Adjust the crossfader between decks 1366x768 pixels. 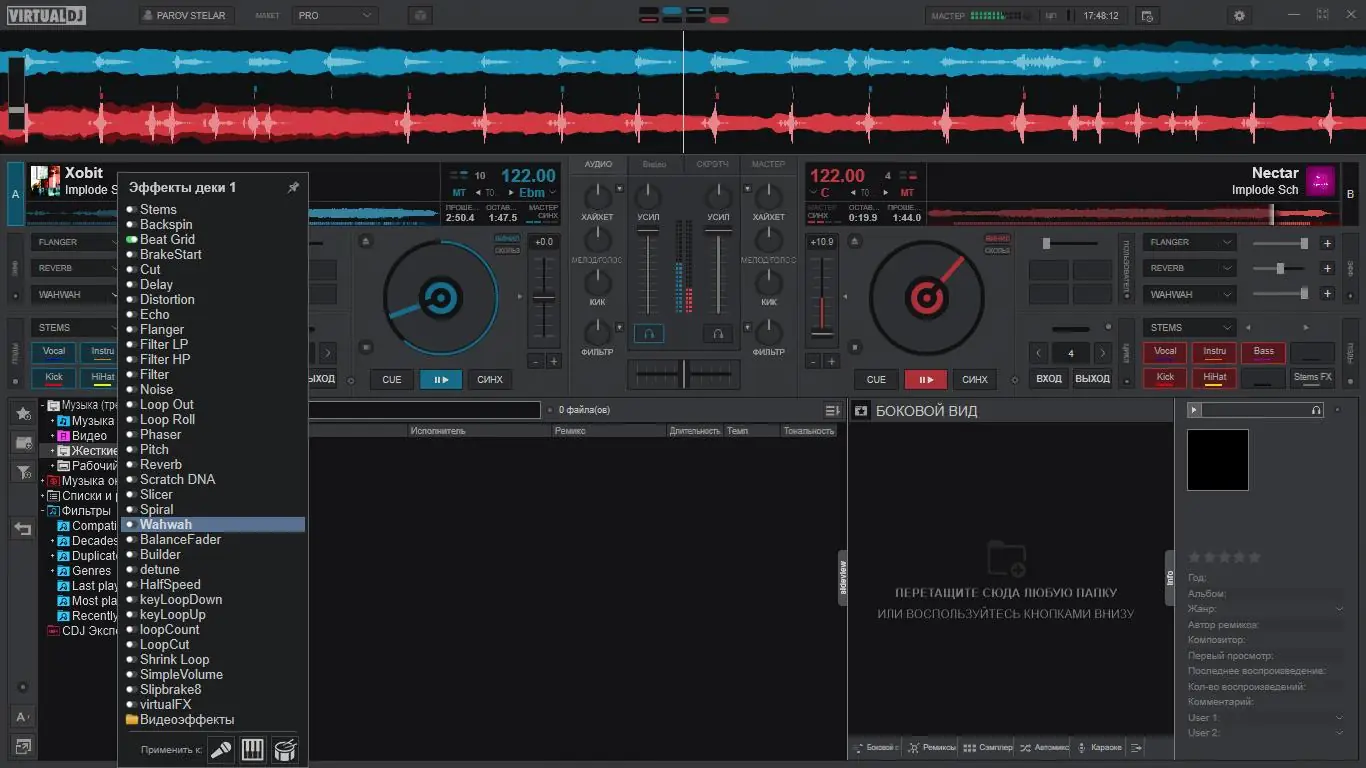(683, 375)
